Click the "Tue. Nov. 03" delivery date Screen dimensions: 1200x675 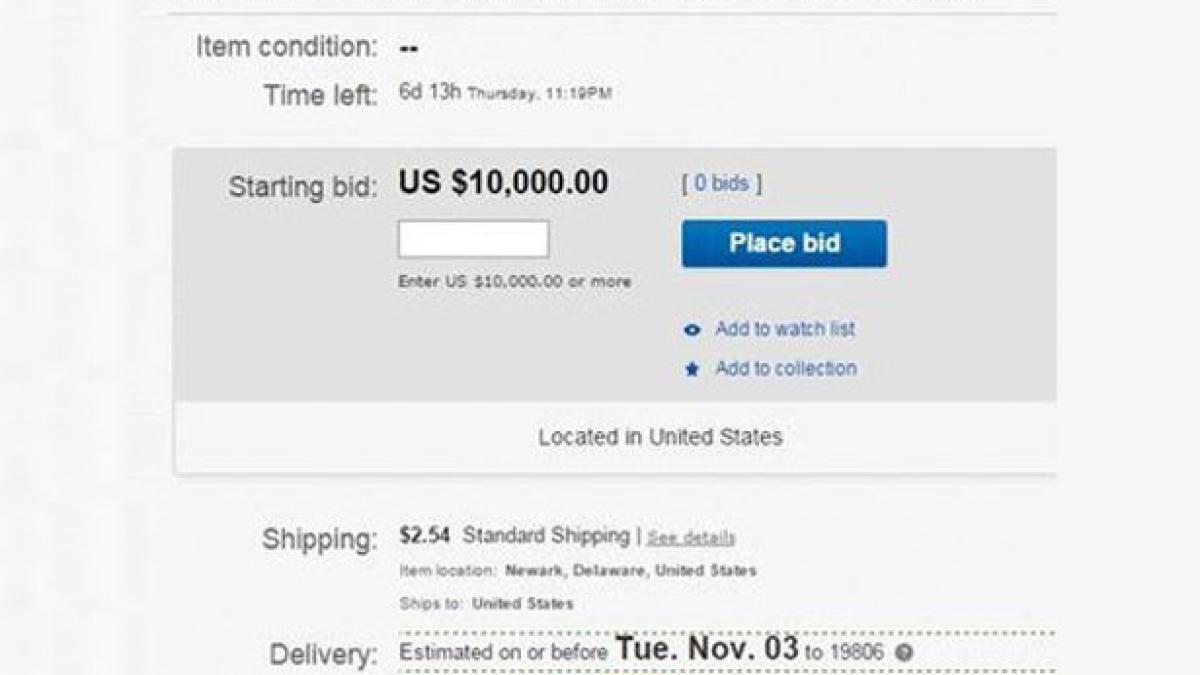click(x=707, y=649)
